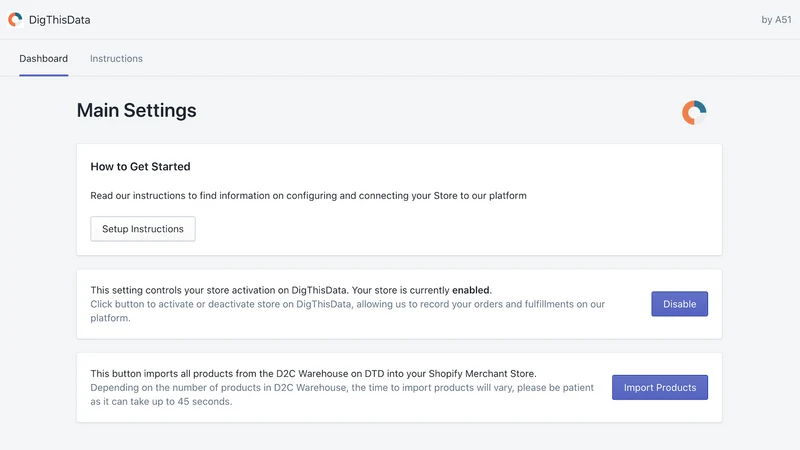This screenshot has width=800, height=450.
Task: Switch to the Instructions tab
Action: [x=116, y=59]
